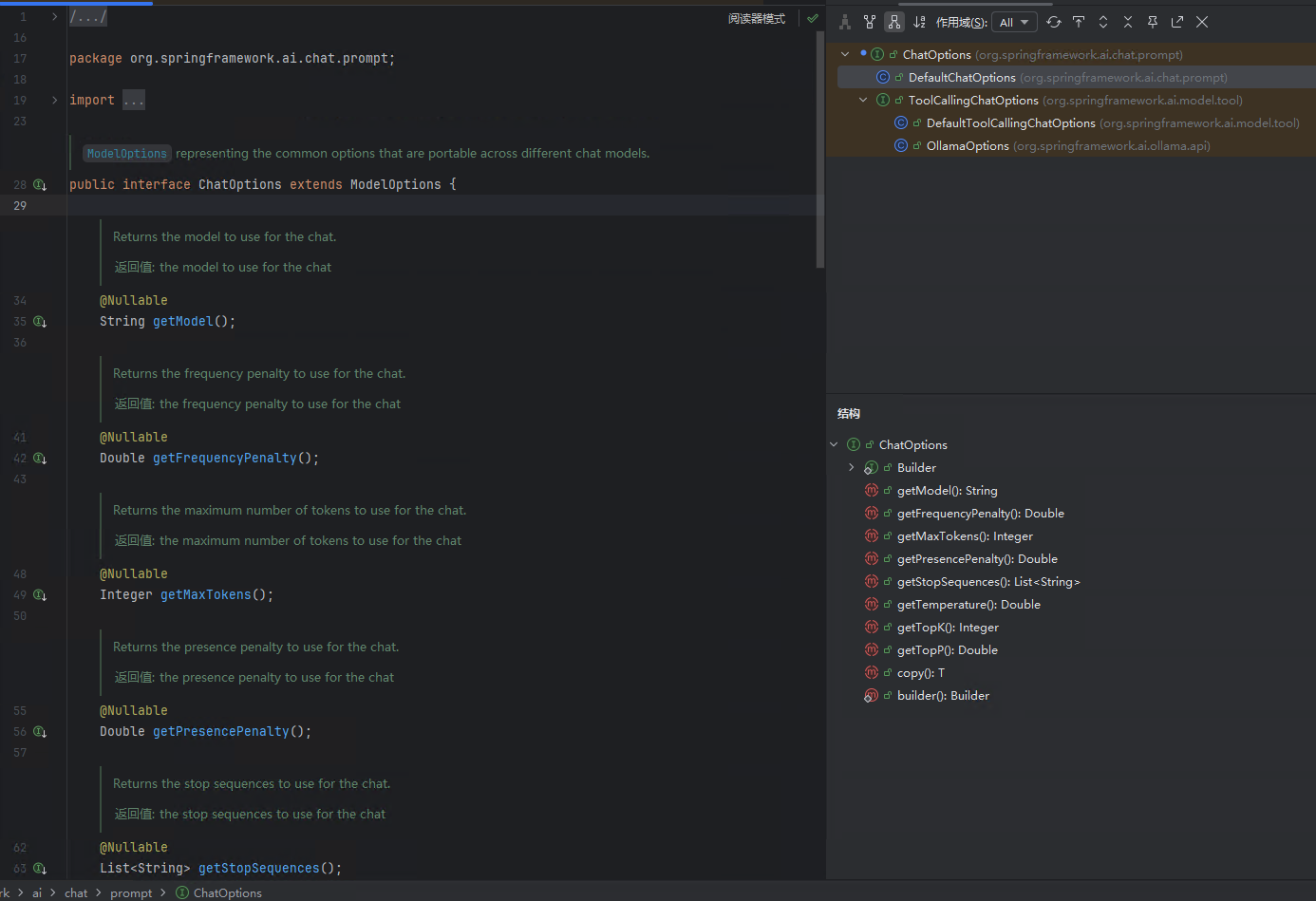
Task: Select getPresencePenalty(): Double in structure
Action: coord(977,558)
